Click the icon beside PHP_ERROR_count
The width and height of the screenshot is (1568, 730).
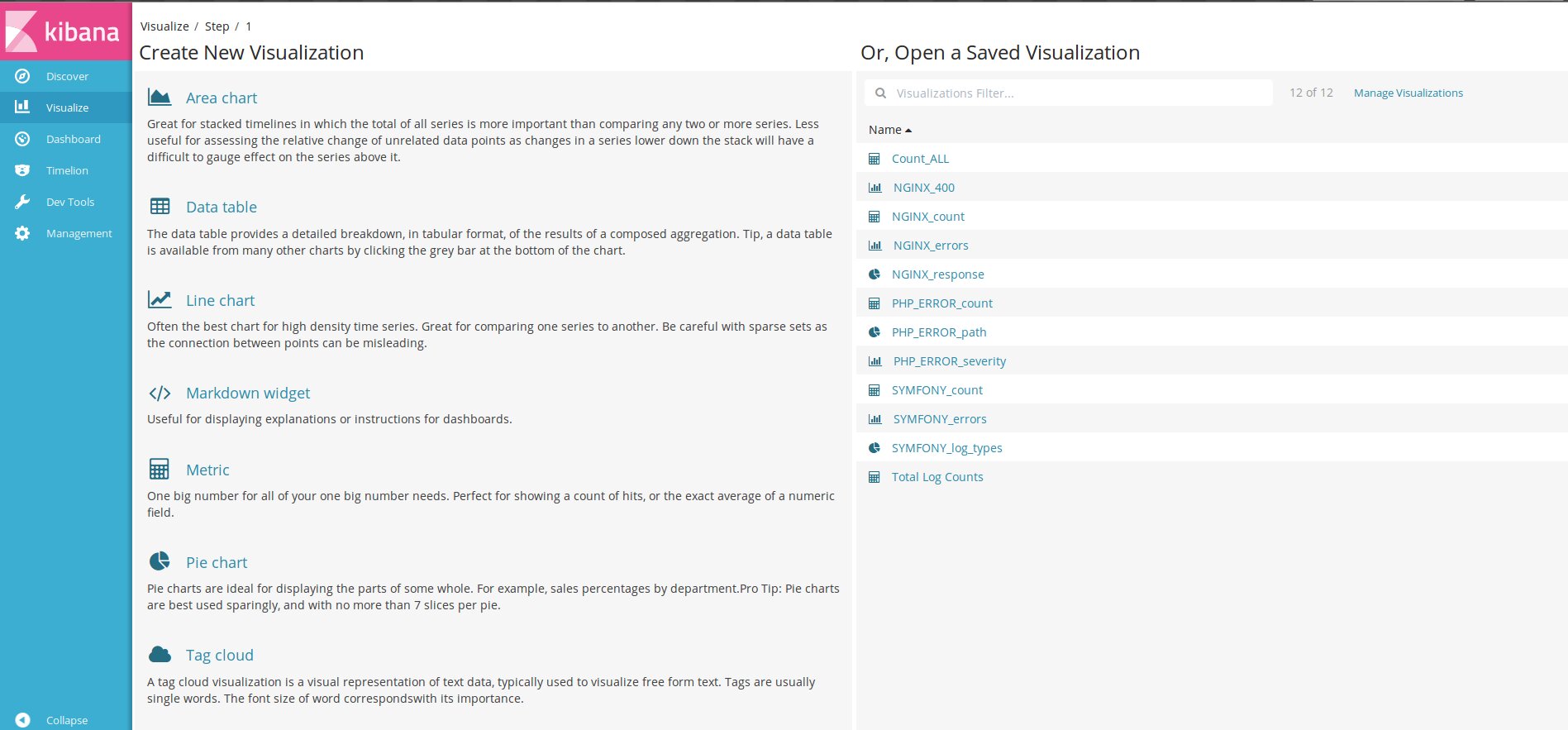pyautogui.click(x=874, y=303)
